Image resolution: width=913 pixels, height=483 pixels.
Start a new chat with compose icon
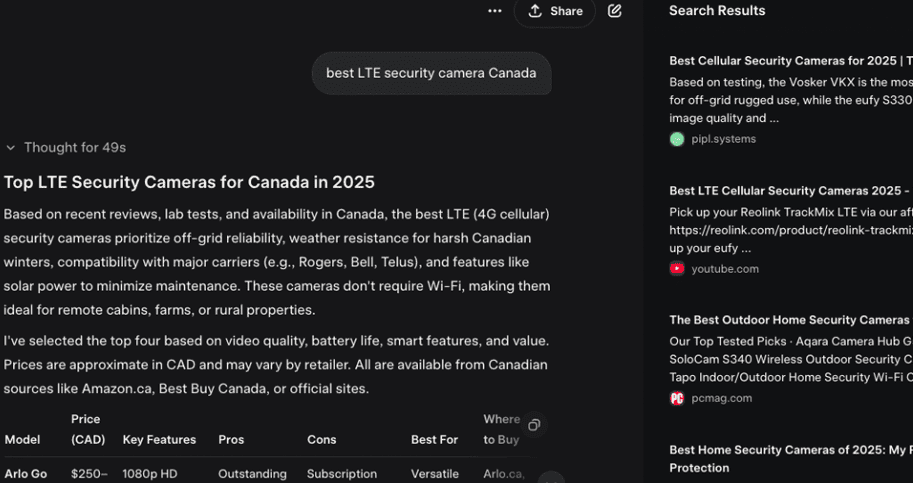(615, 11)
